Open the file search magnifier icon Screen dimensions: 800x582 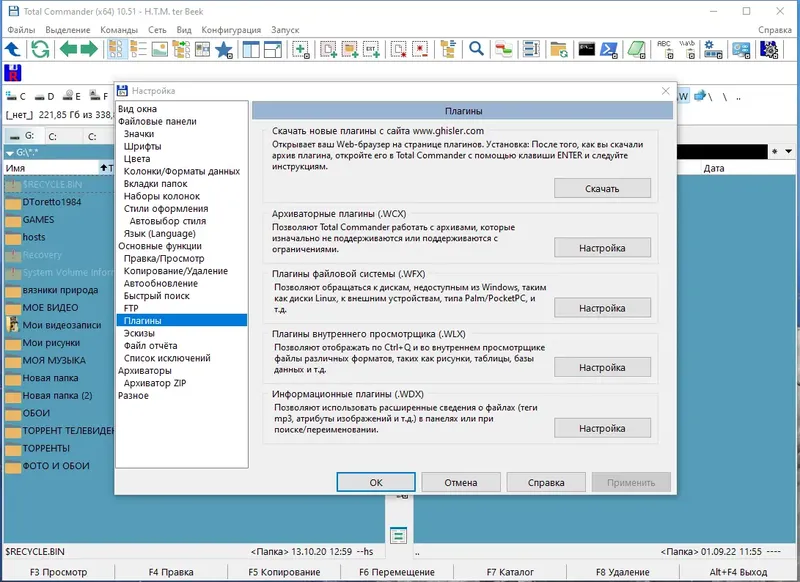tap(476, 49)
